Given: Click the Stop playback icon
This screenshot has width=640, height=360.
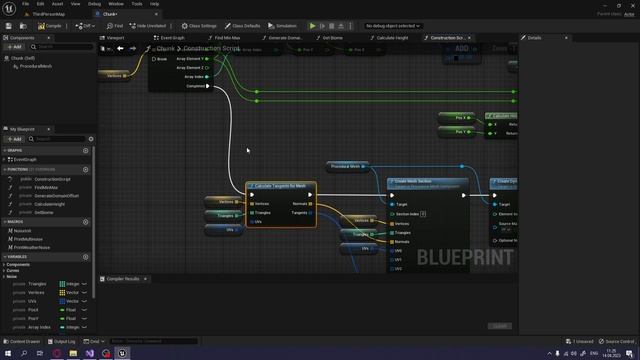Looking at the screenshot, I should click(x=331, y=26).
